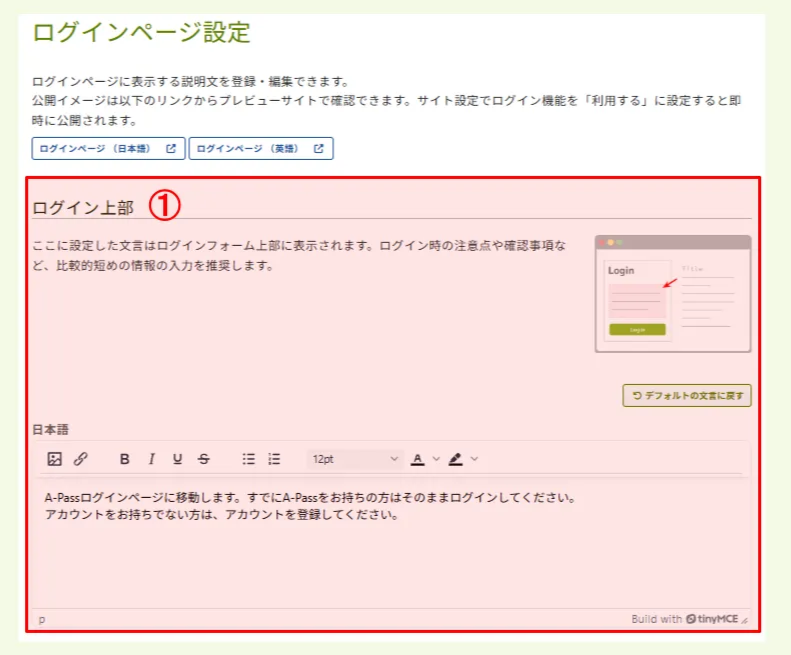Open ログインページ(日本語) preview link
Image resolution: width=791 pixels, height=655 pixels.
tap(108, 148)
